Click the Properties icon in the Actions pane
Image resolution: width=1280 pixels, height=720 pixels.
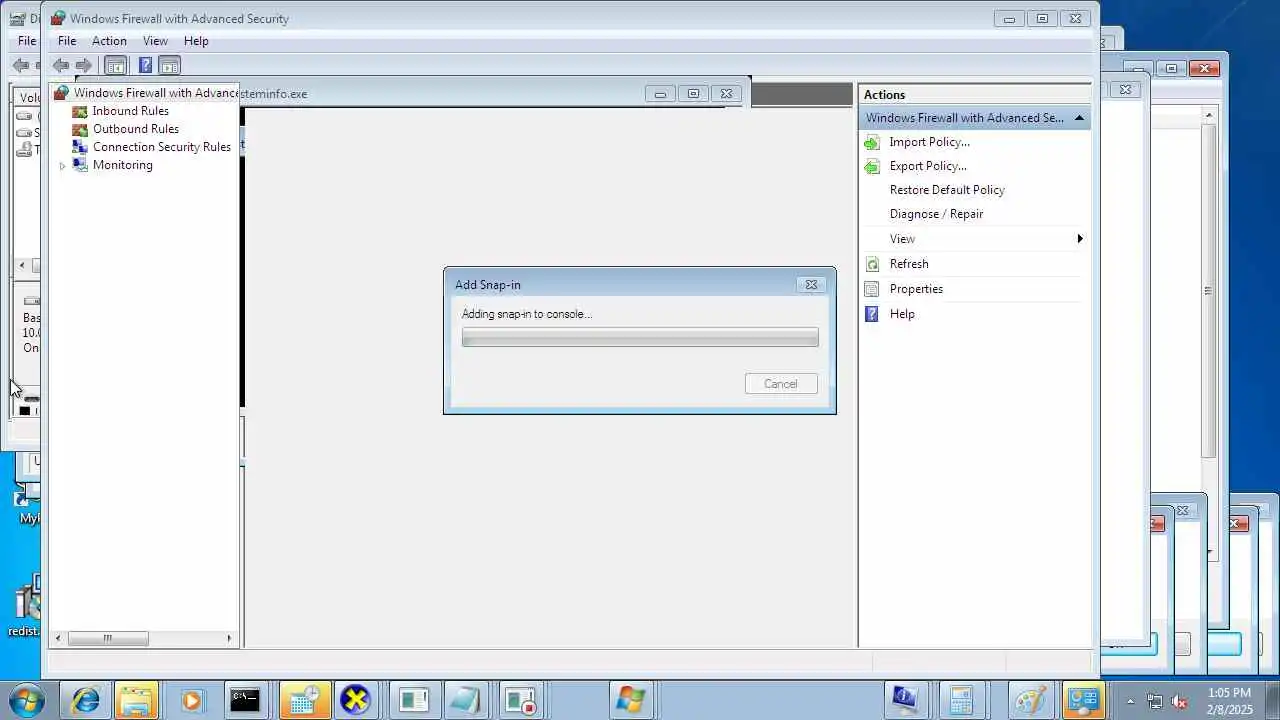click(872, 289)
